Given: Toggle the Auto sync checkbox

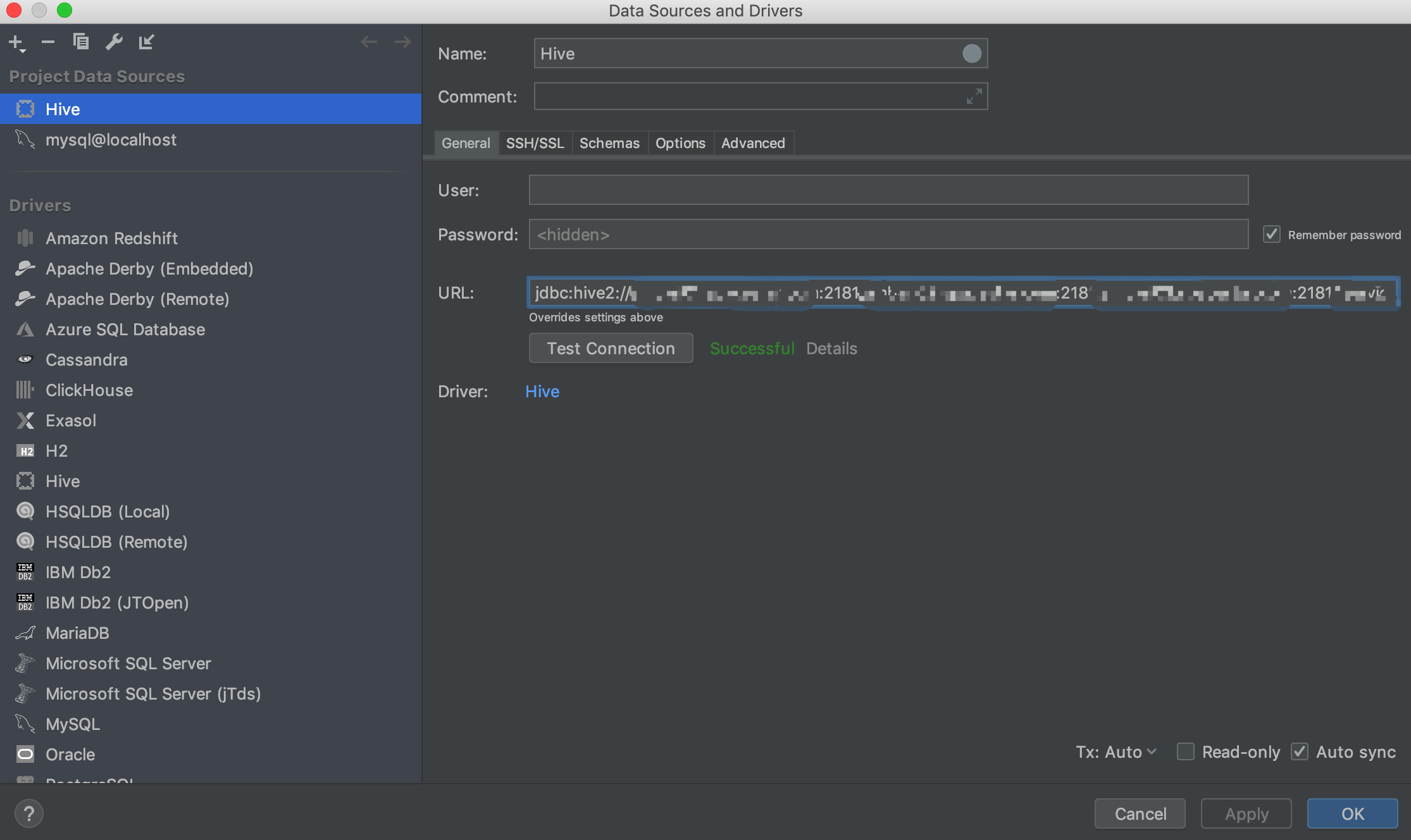Looking at the screenshot, I should click(x=1300, y=751).
